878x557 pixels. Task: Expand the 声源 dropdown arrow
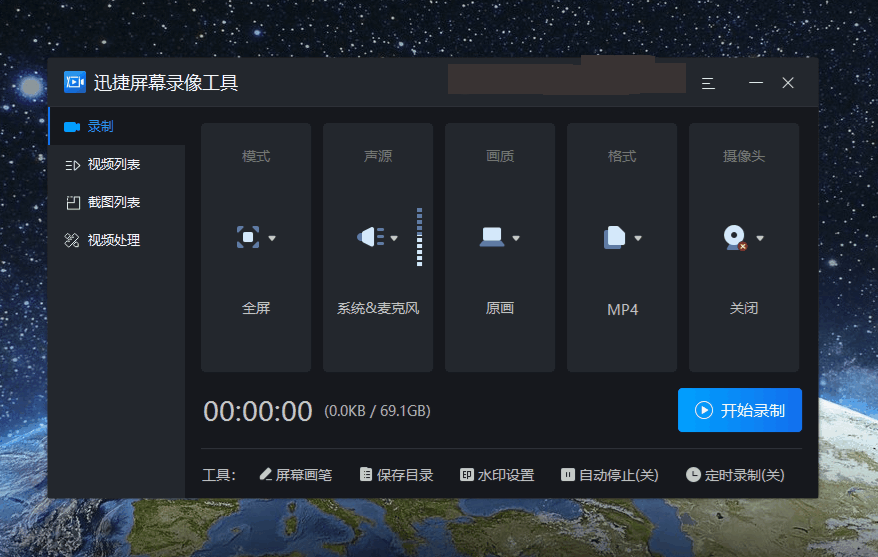tap(394, 238)
